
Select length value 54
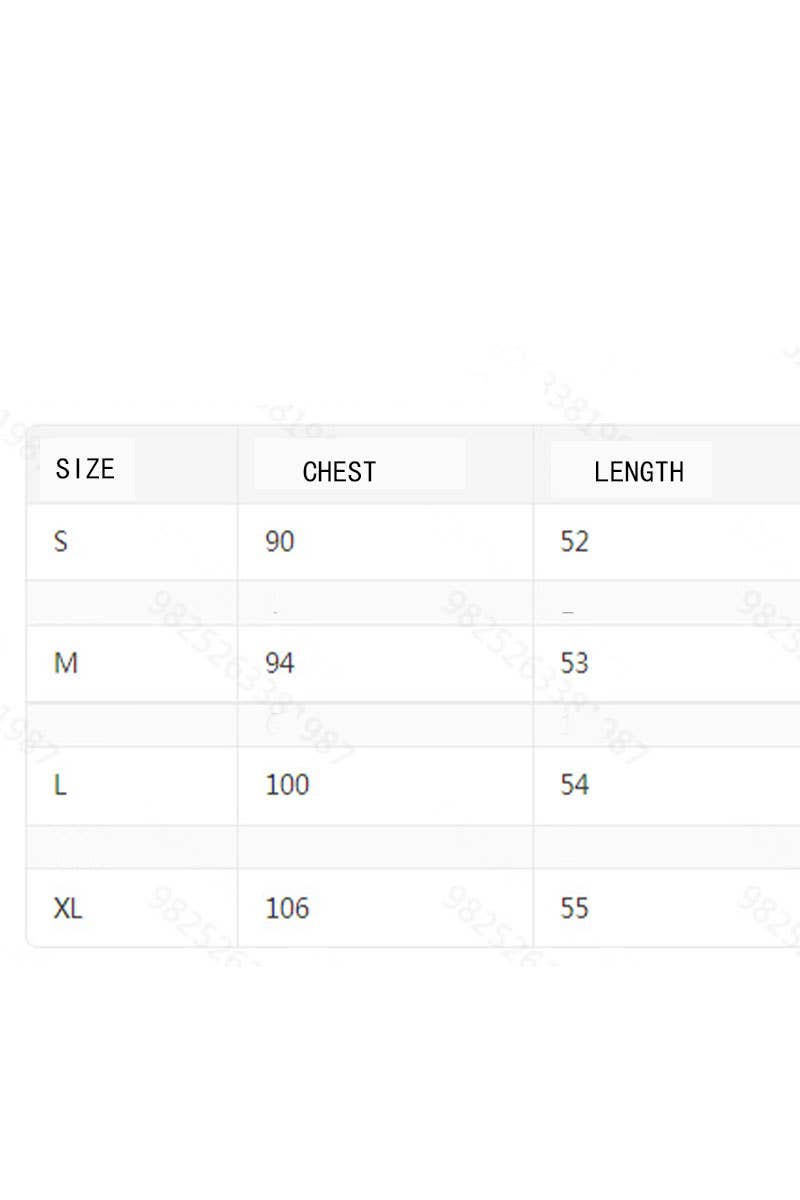575,785
